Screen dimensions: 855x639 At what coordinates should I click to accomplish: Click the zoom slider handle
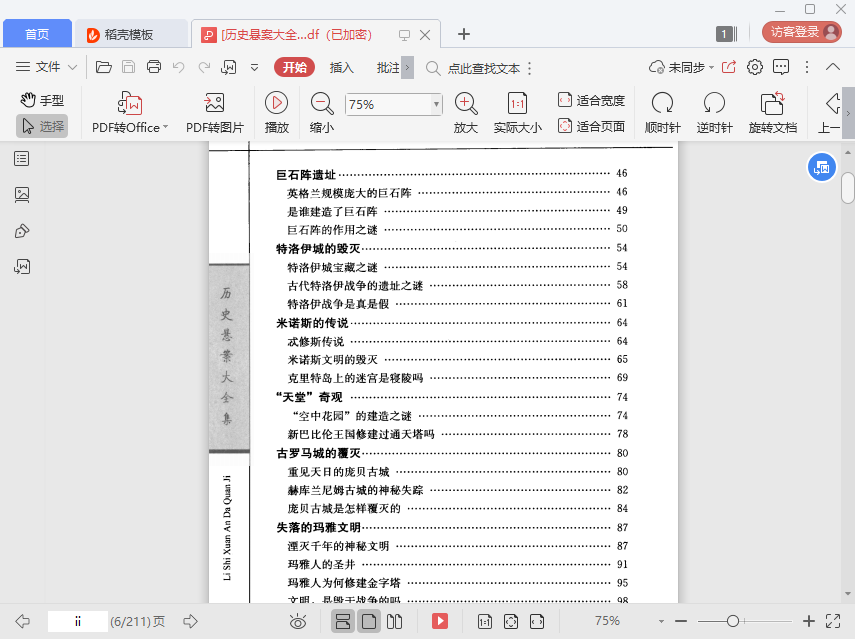coord(733,621)
